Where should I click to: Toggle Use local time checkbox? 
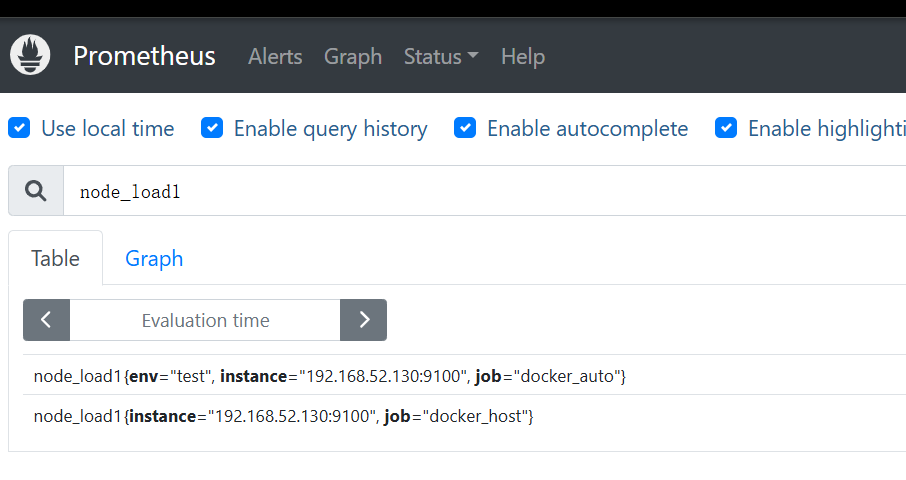point(19,128)
